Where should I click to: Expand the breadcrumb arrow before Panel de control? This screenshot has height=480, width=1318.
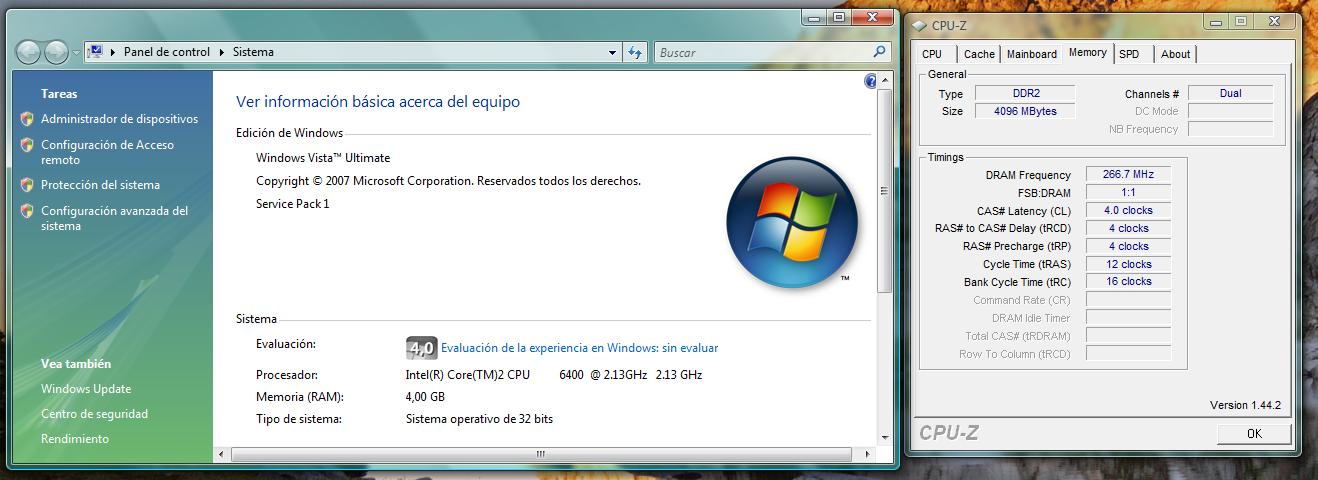112,52
